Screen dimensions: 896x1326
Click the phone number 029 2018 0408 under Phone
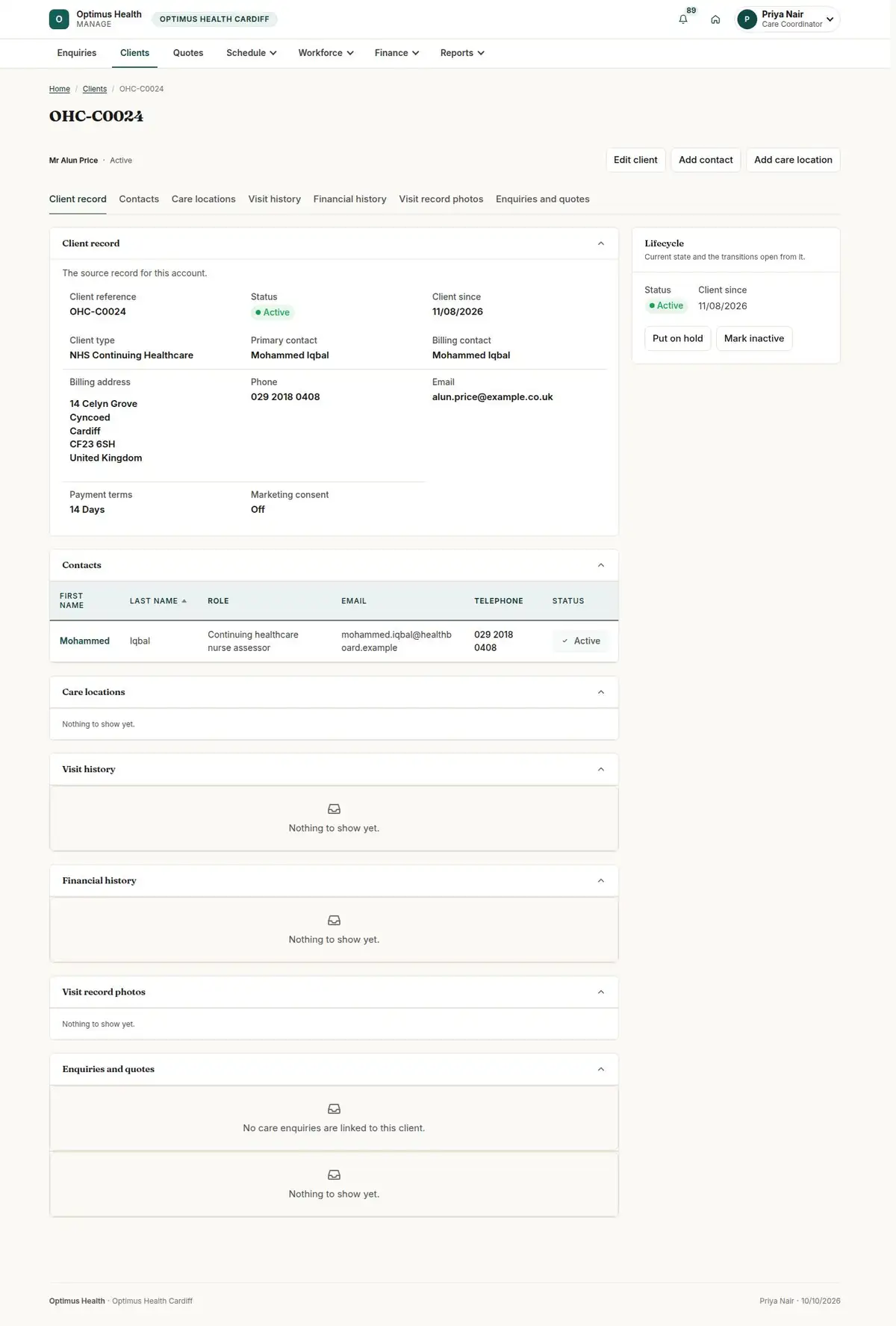[x=285, y=397]
